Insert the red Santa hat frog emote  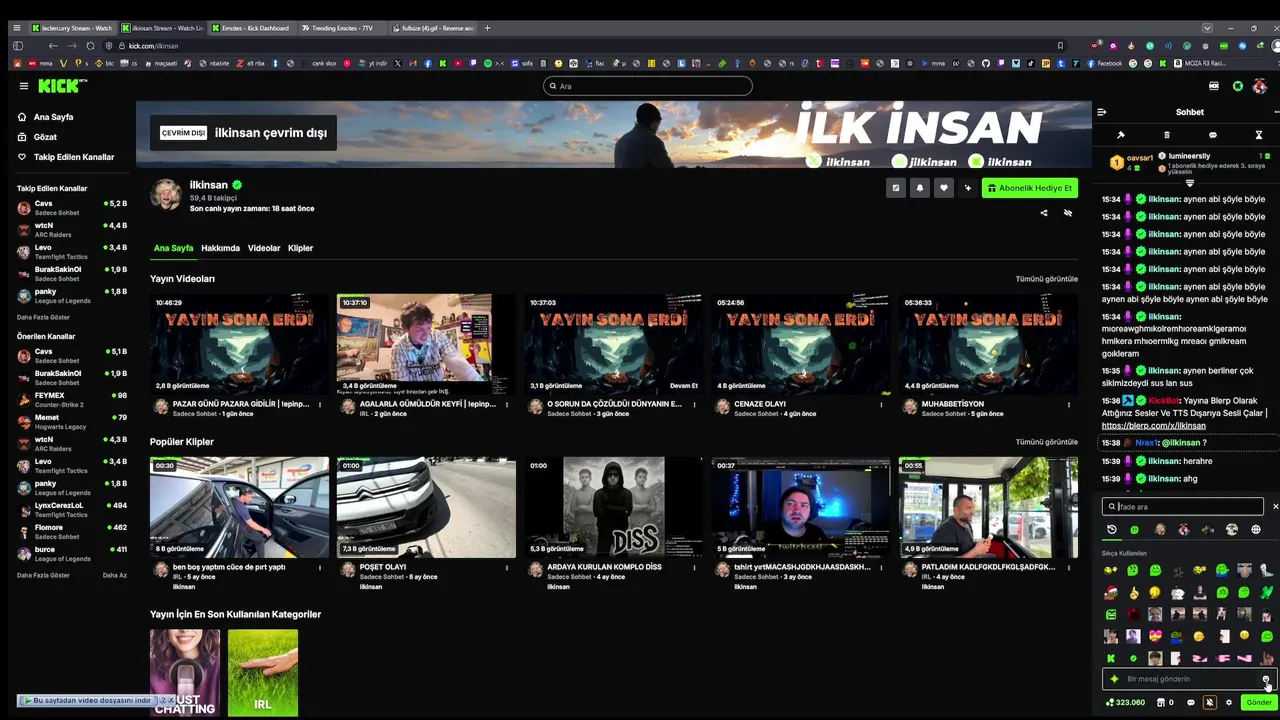point(1111,592)
